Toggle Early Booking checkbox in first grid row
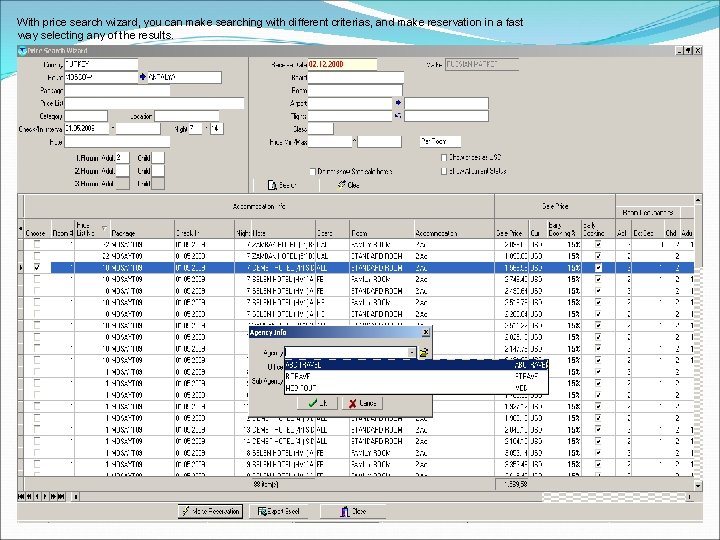The image size is (720, 540). pyautogui.click(x=598, y=245)
